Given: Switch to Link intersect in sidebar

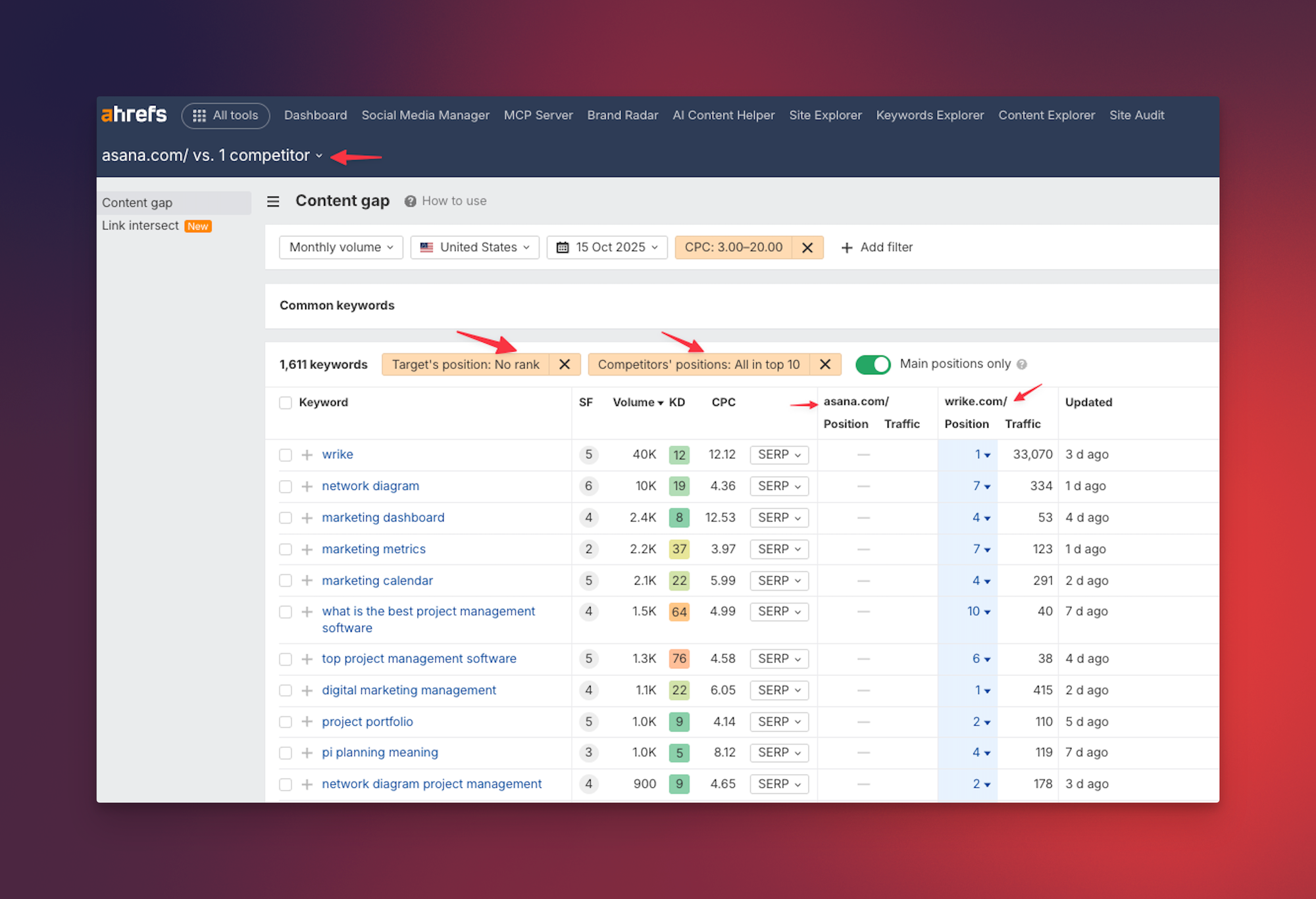Looking at the screenshot, I should [x=140, y=226].
